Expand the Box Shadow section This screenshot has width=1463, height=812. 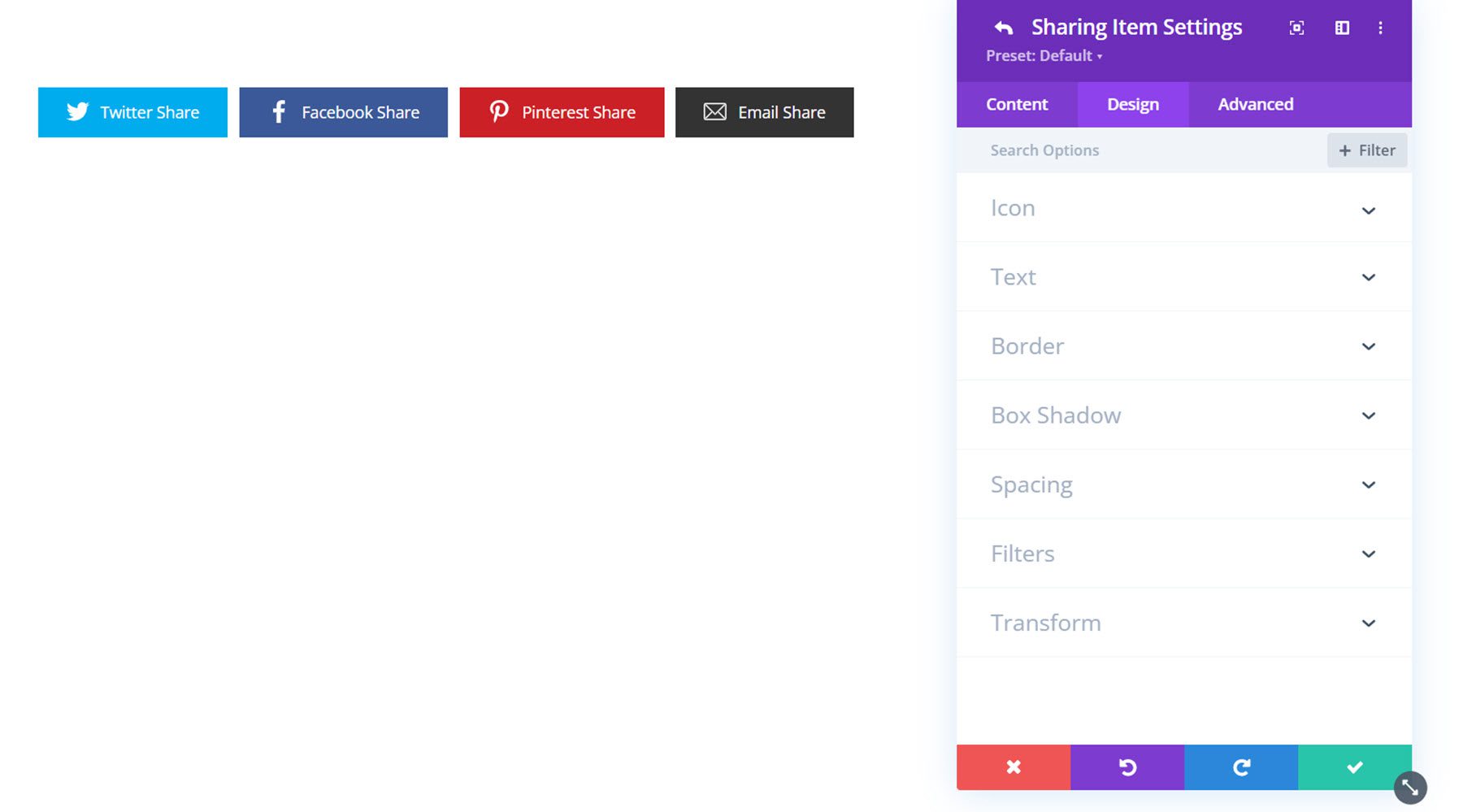click(1183, 415)
